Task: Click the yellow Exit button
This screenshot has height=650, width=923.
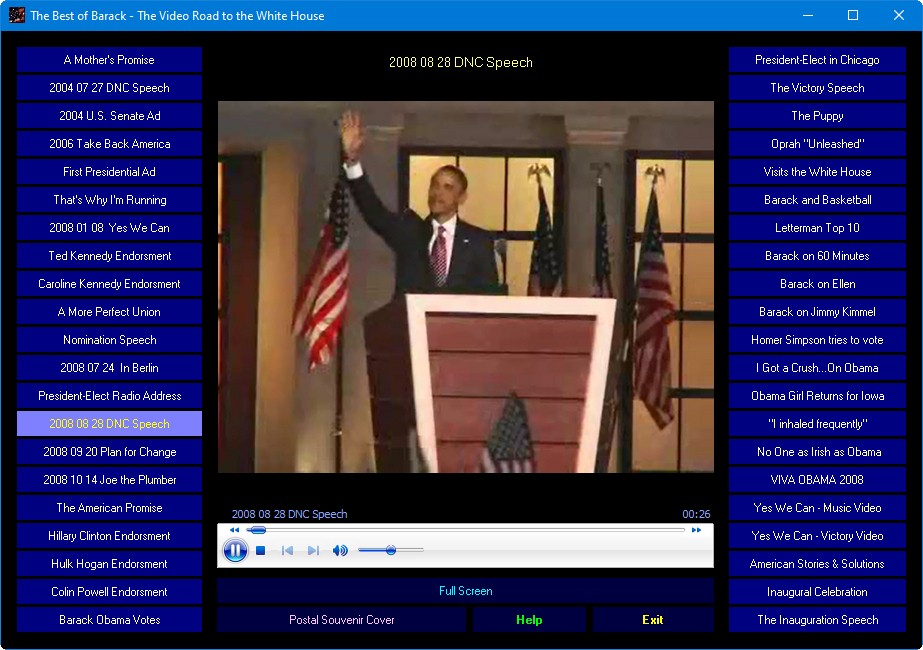Action: pyautogui.click(x=652, y=619)
